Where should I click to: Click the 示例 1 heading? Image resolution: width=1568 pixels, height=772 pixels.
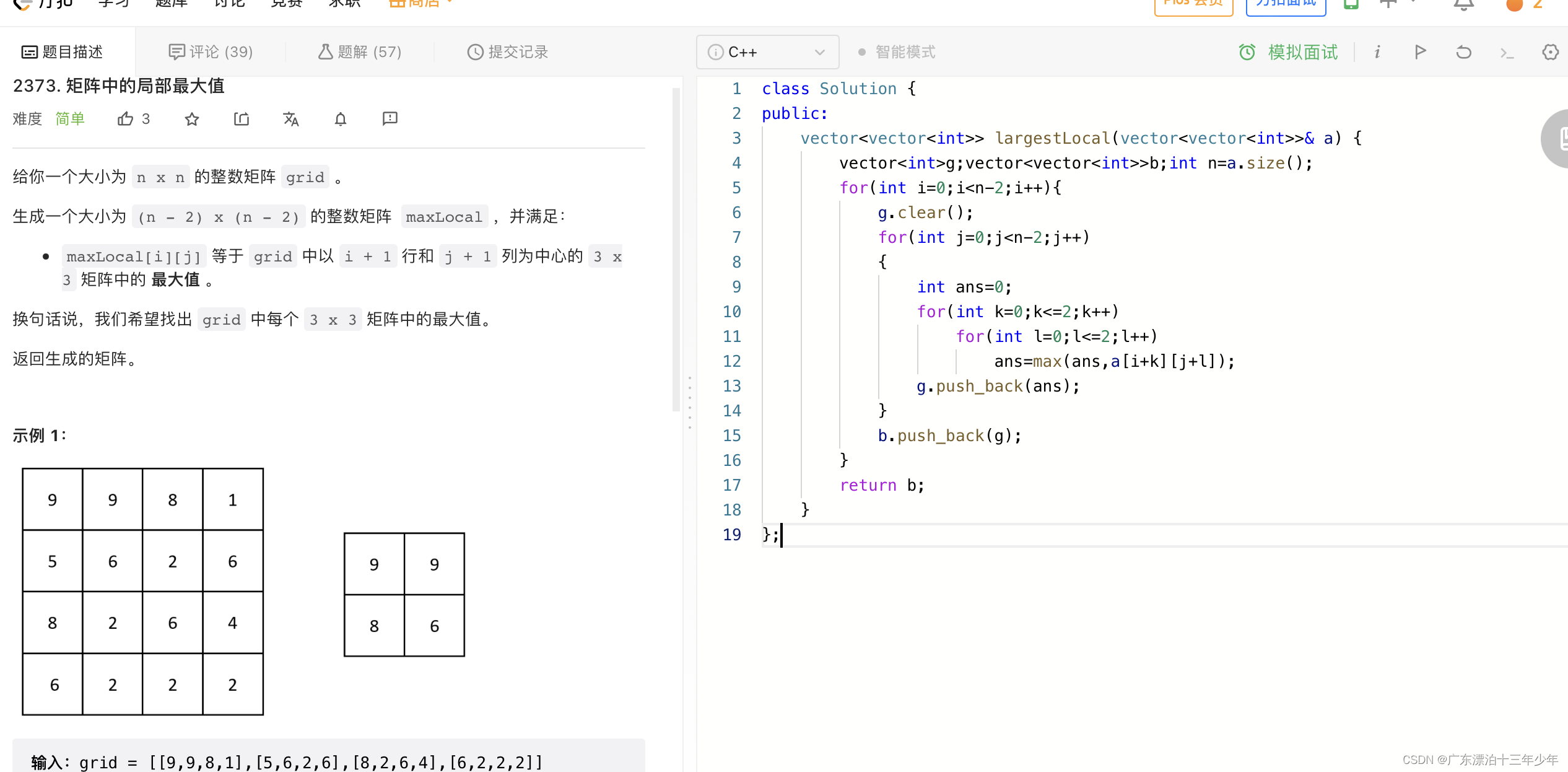[40, 436]
